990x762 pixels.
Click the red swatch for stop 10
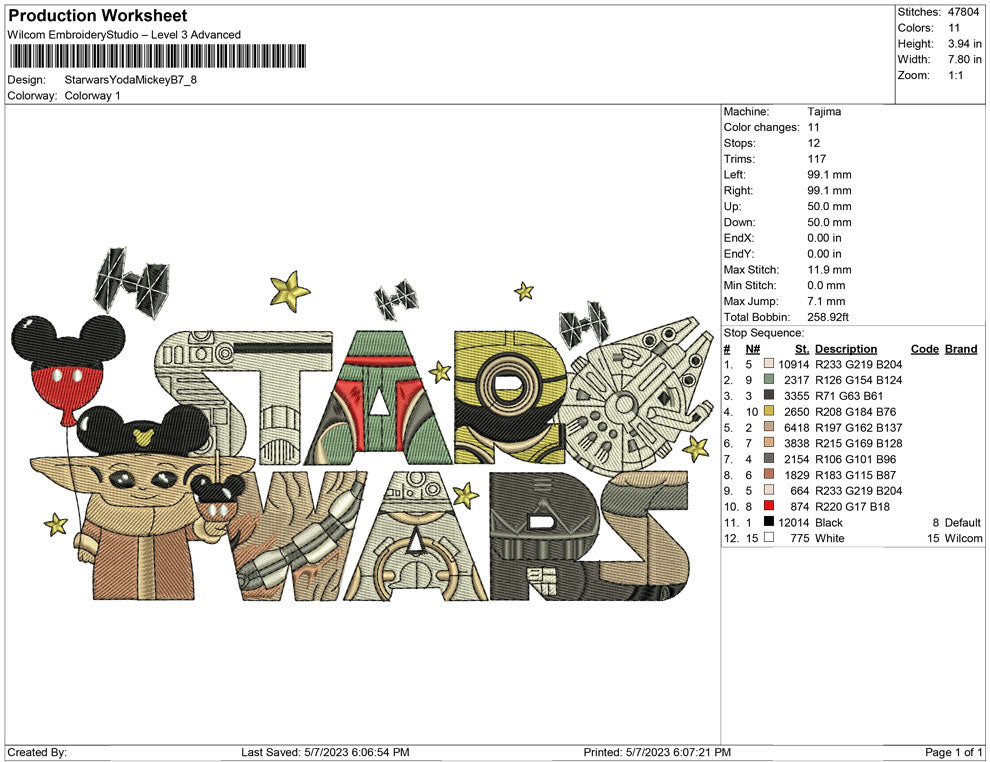click(x=768, y=506)
